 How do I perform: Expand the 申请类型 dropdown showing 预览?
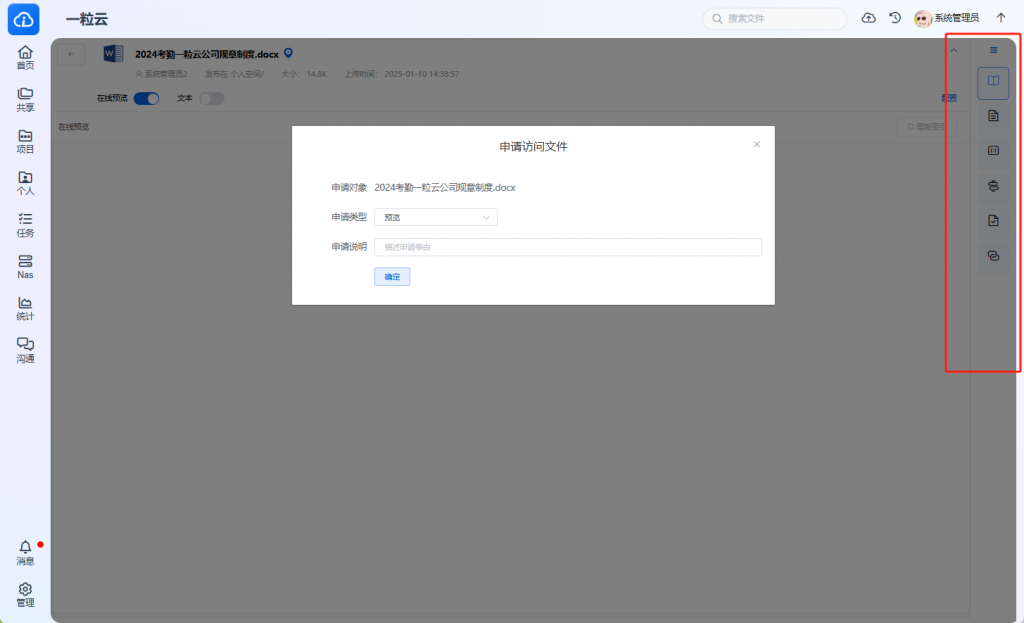pos(435,217)
